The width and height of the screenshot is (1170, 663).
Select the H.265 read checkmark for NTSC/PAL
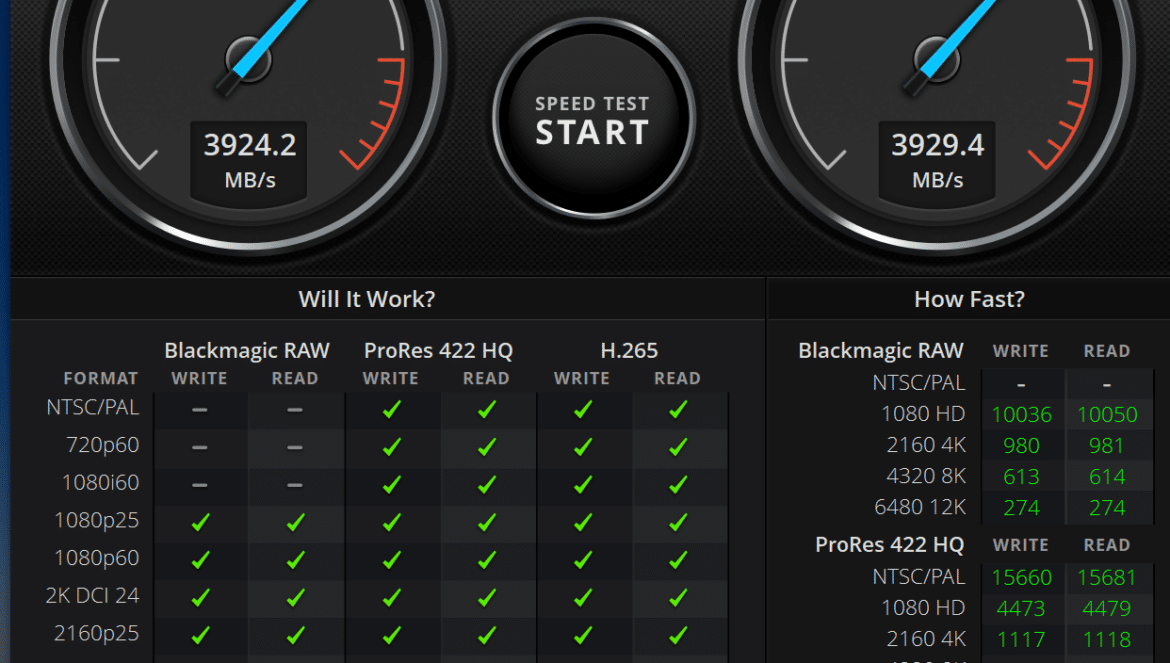tap(678, 409)
